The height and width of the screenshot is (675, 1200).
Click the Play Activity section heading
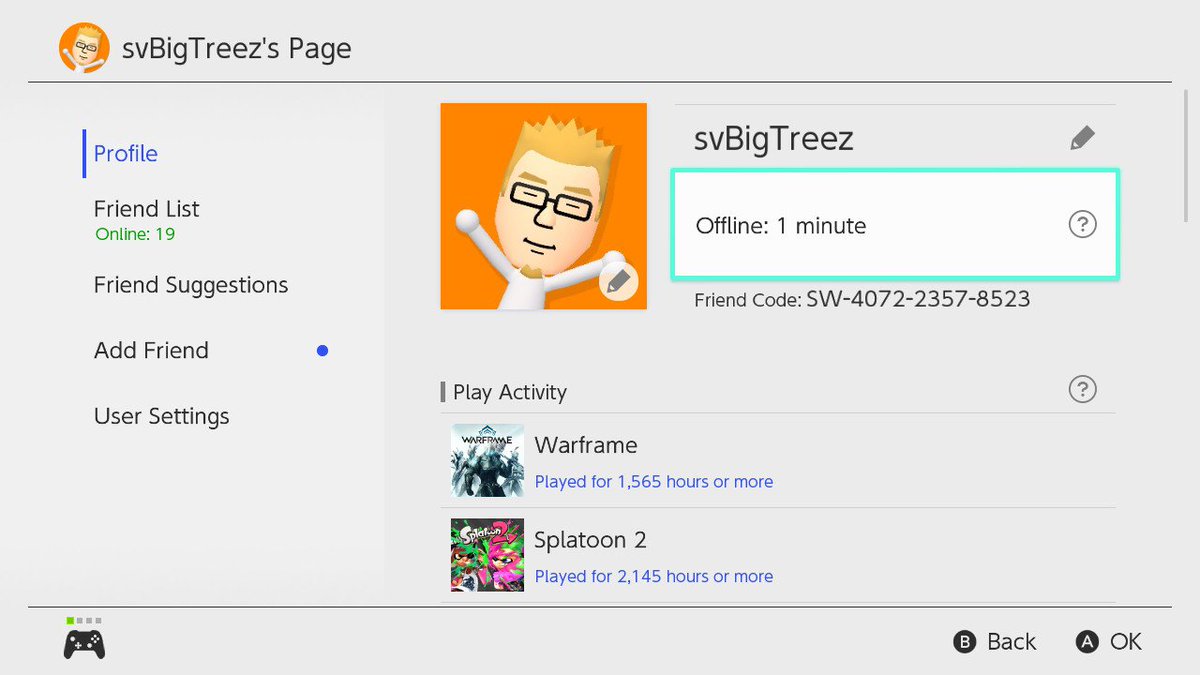click(x=510, y=392)
